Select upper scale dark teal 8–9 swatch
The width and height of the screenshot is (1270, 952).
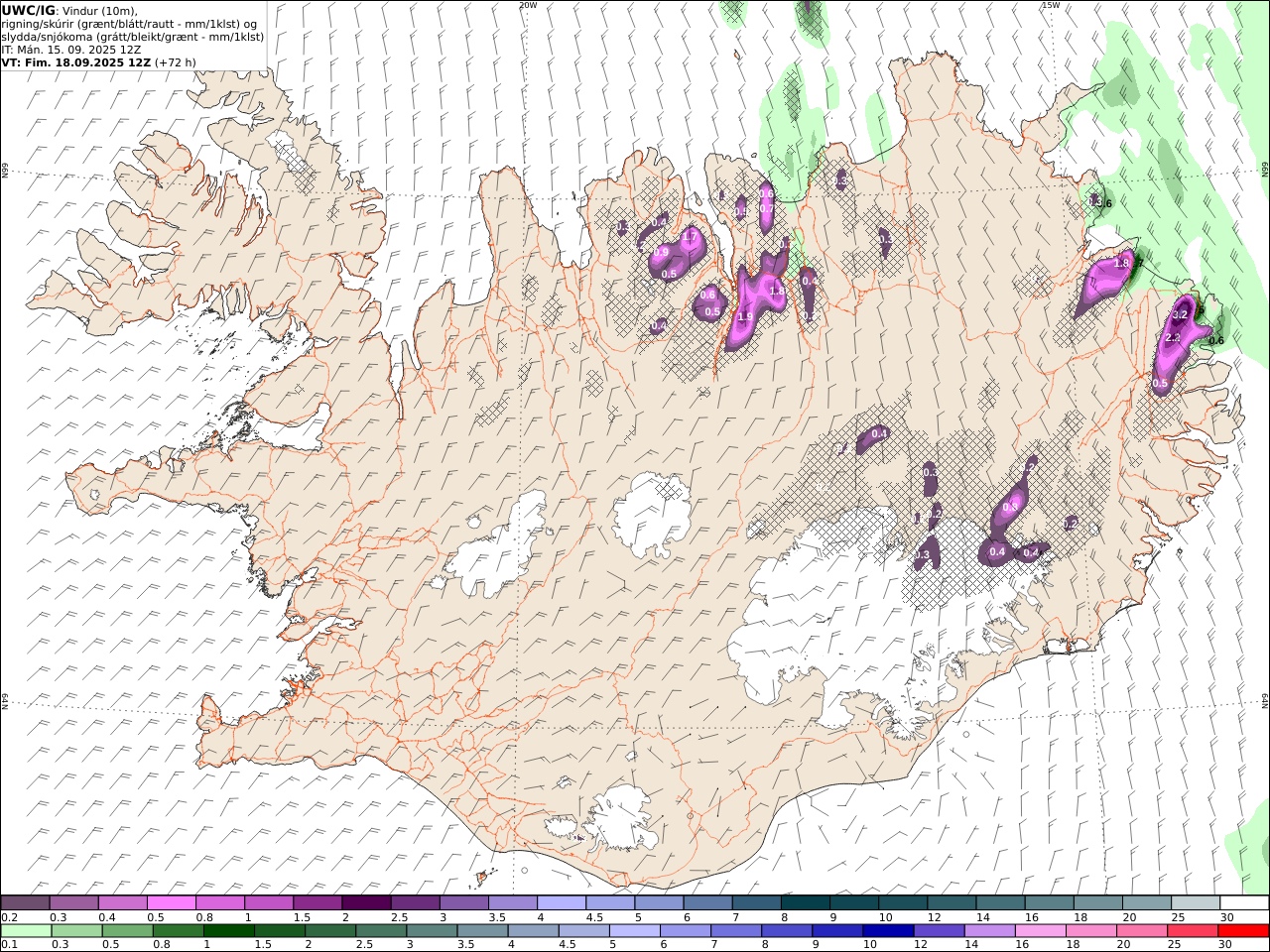pyautogui.click(x=806, y=903)
